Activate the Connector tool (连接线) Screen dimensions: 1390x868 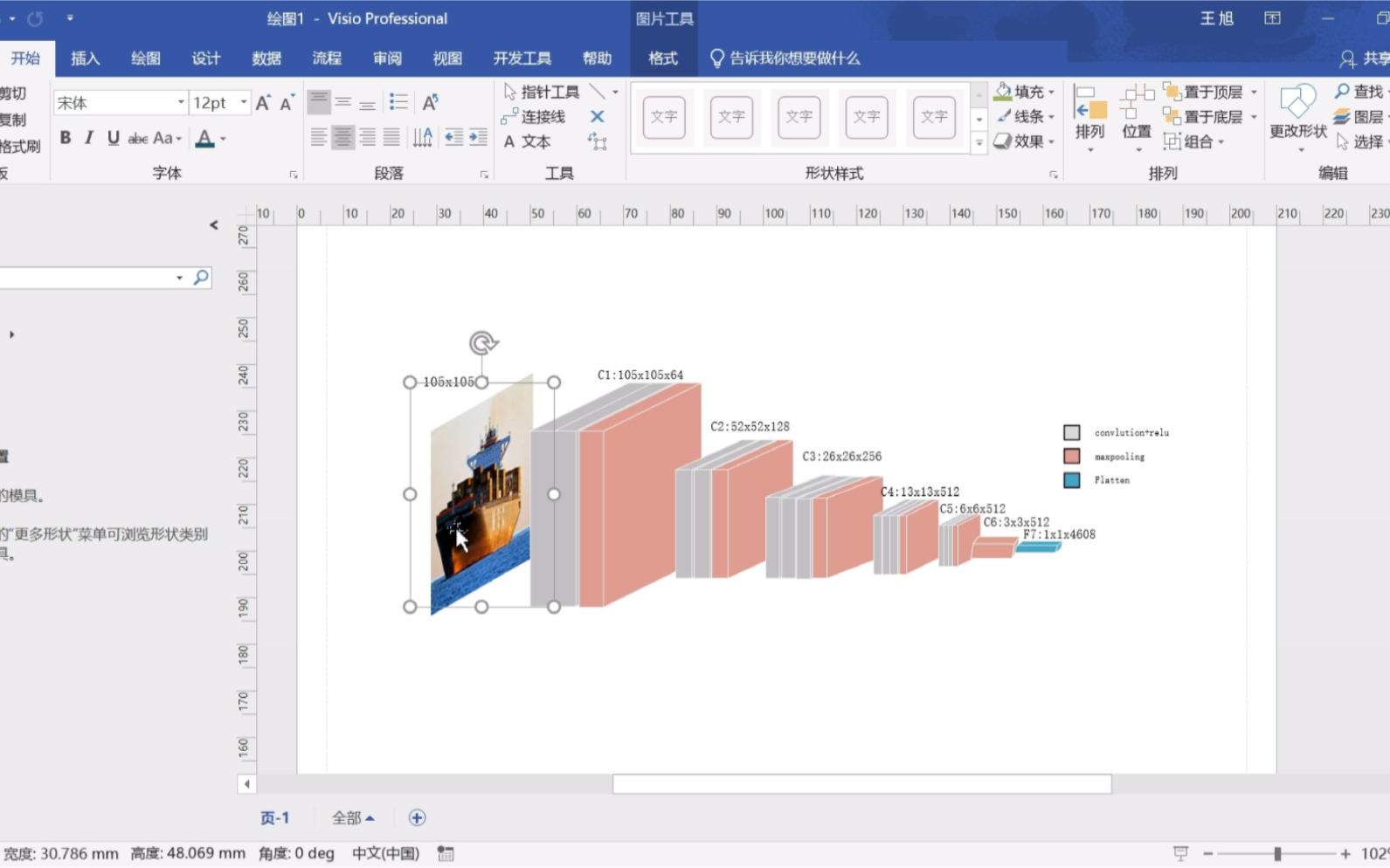pos(534,116)
